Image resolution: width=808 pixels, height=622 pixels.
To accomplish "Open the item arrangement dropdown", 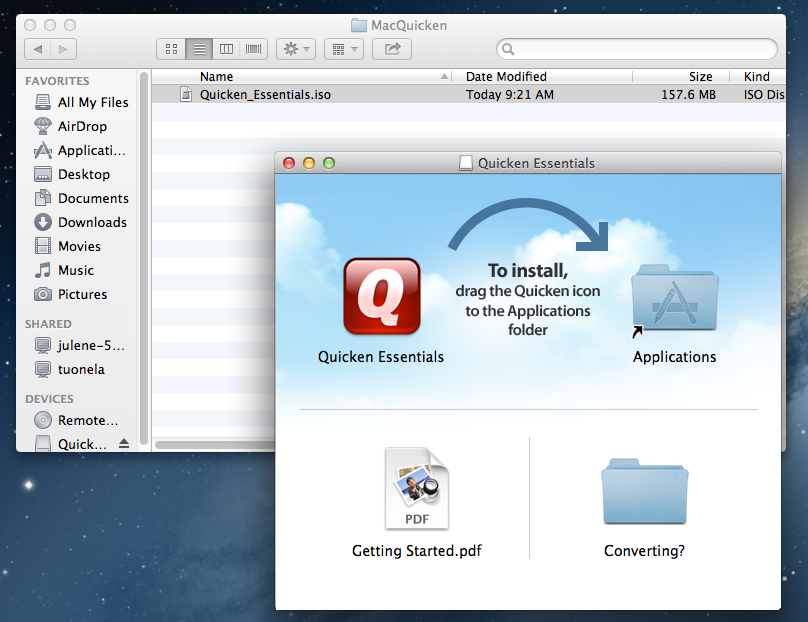I will tap(344, 49).
